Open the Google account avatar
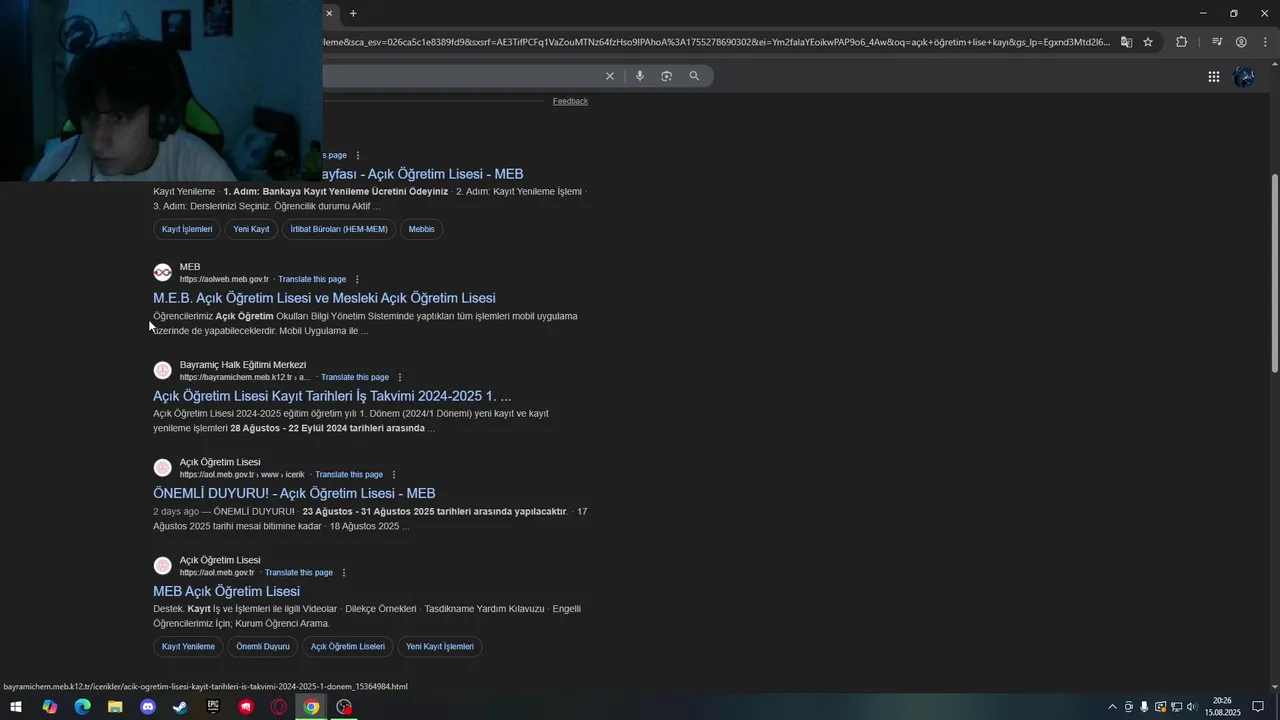 pyautogui.click(x=1244, y=76)
